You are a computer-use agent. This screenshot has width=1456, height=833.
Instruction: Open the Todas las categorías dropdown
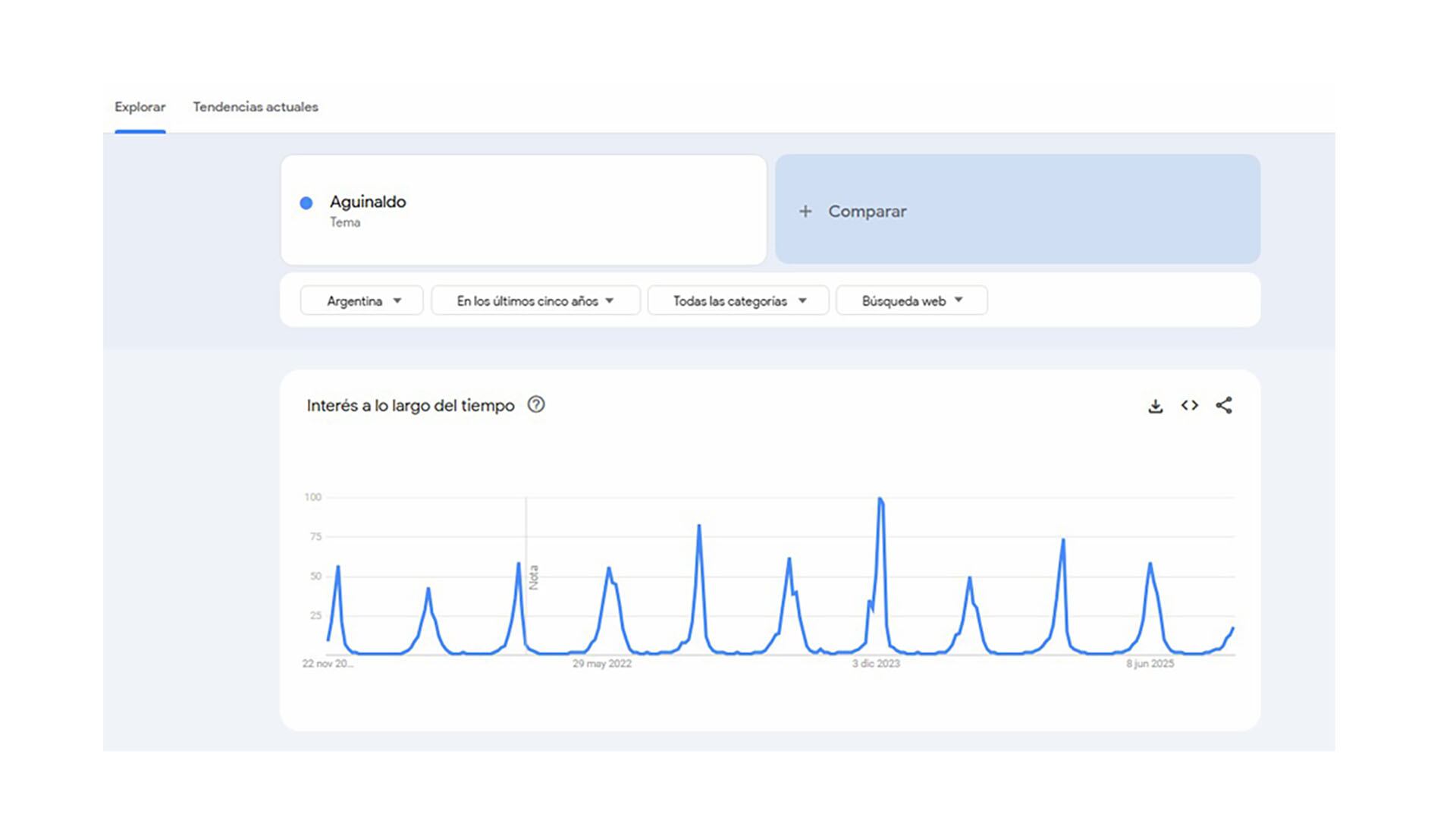coord(739,301)
